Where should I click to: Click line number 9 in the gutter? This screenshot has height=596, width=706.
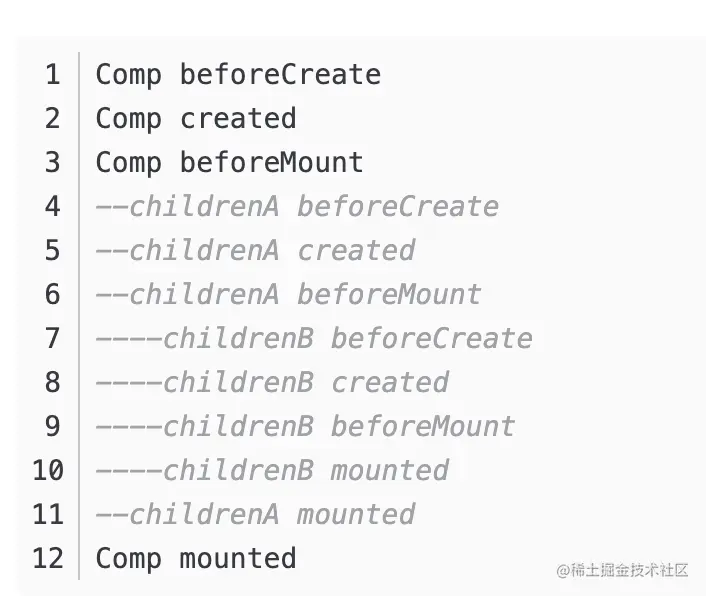[53, 427]
